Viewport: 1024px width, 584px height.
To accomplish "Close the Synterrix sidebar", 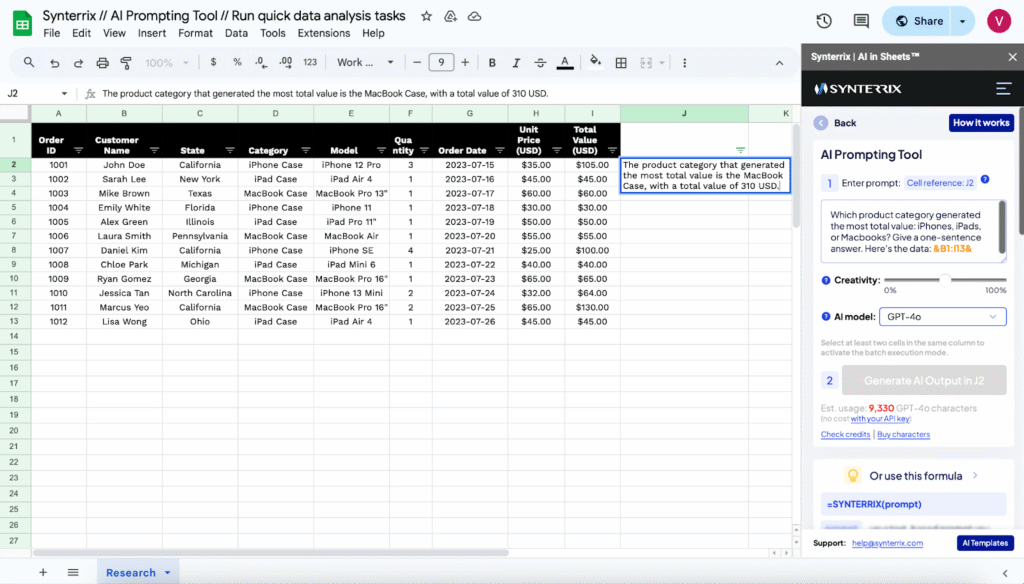I will point(1012,57).
